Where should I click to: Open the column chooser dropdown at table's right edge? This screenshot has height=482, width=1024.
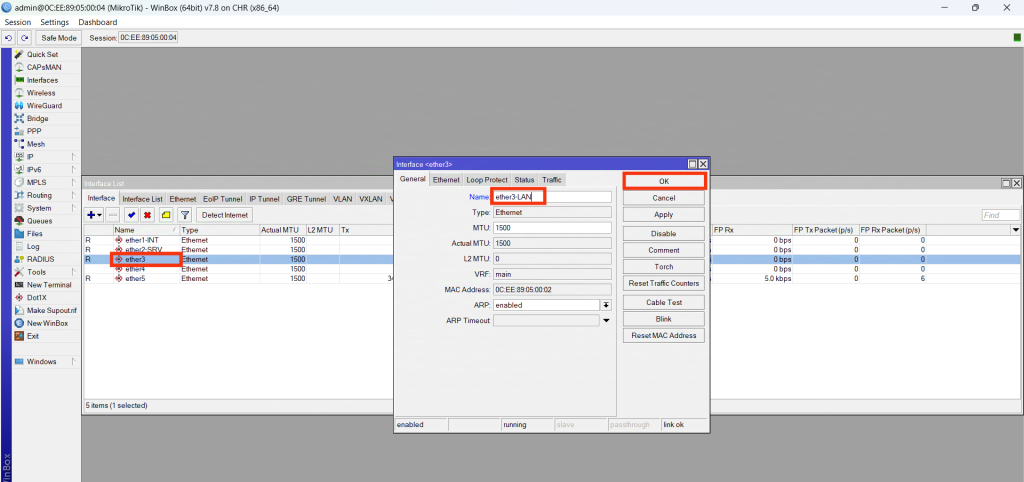[x=1016, y=230]
